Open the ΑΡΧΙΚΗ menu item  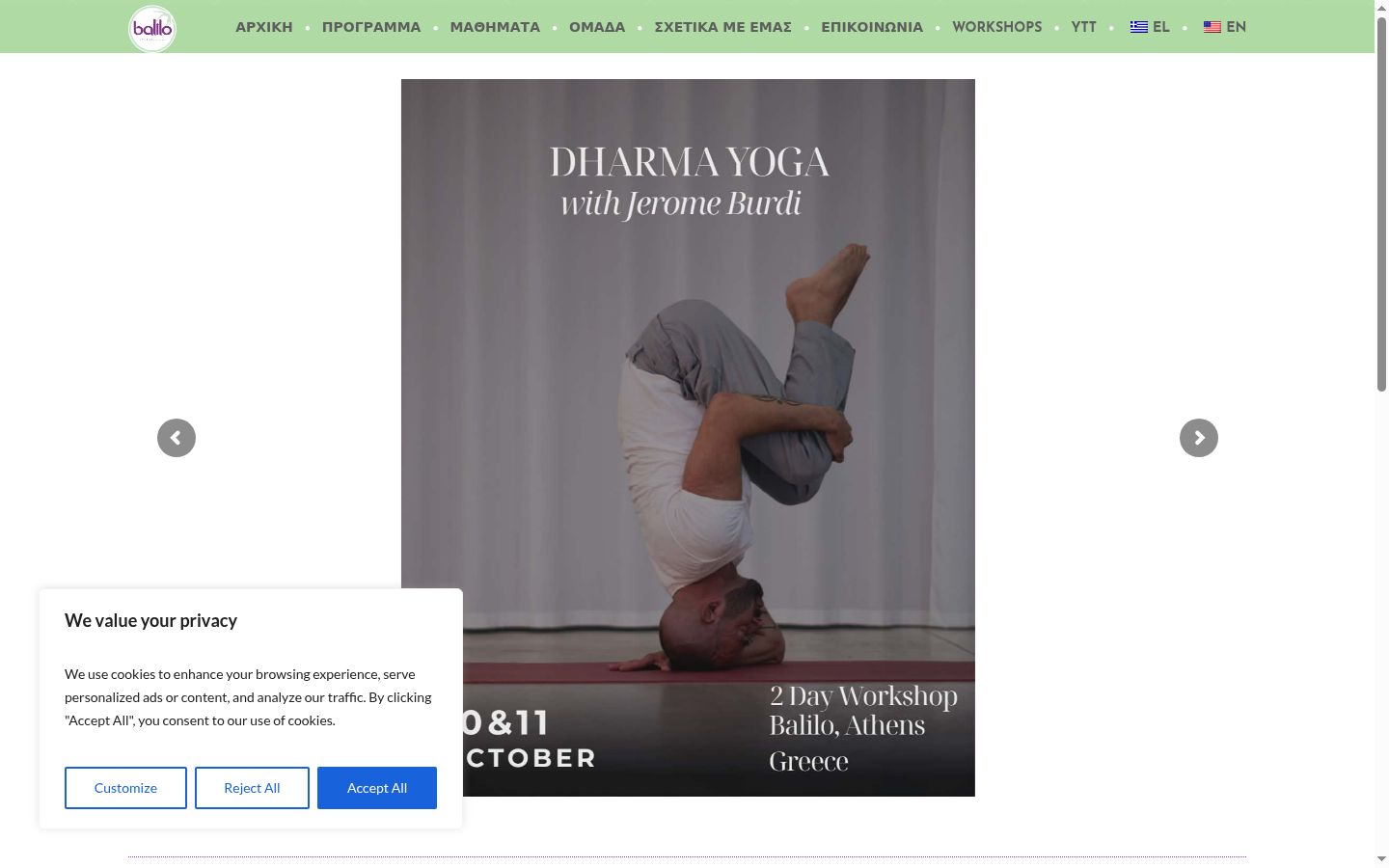(x=264, y=27)
